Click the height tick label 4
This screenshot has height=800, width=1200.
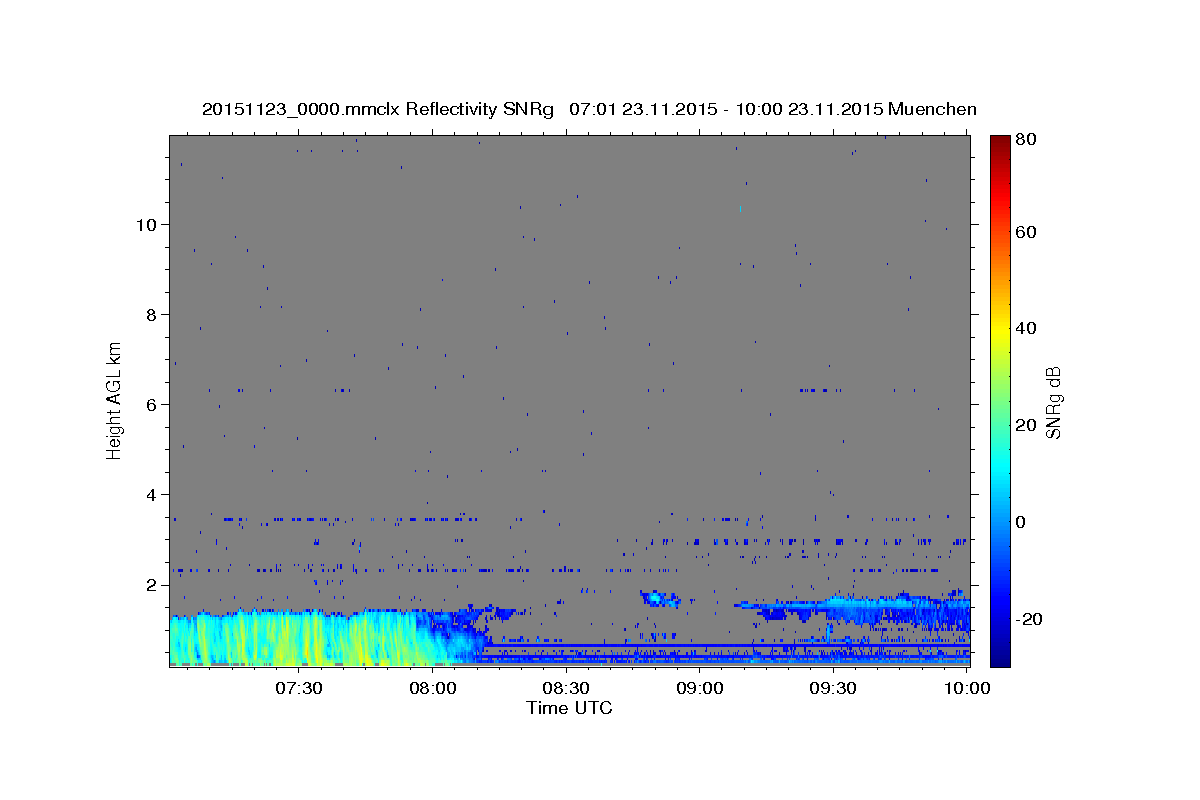[x=154, y=495]
